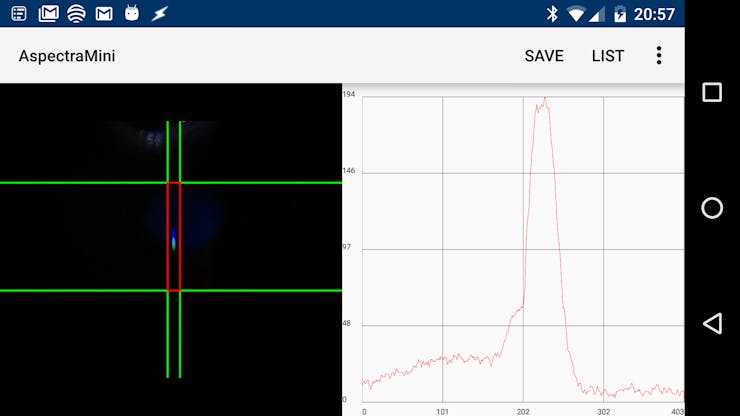Tap the 202 label on the x-axis

(523, 412)
